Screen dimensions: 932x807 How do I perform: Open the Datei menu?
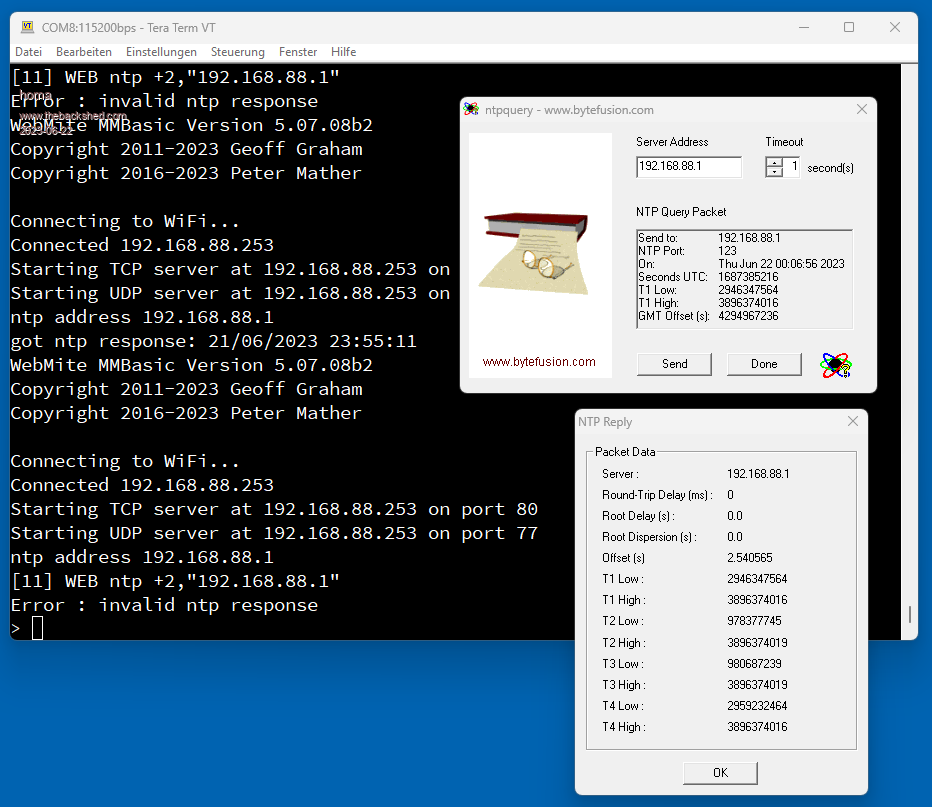[28, 52]
